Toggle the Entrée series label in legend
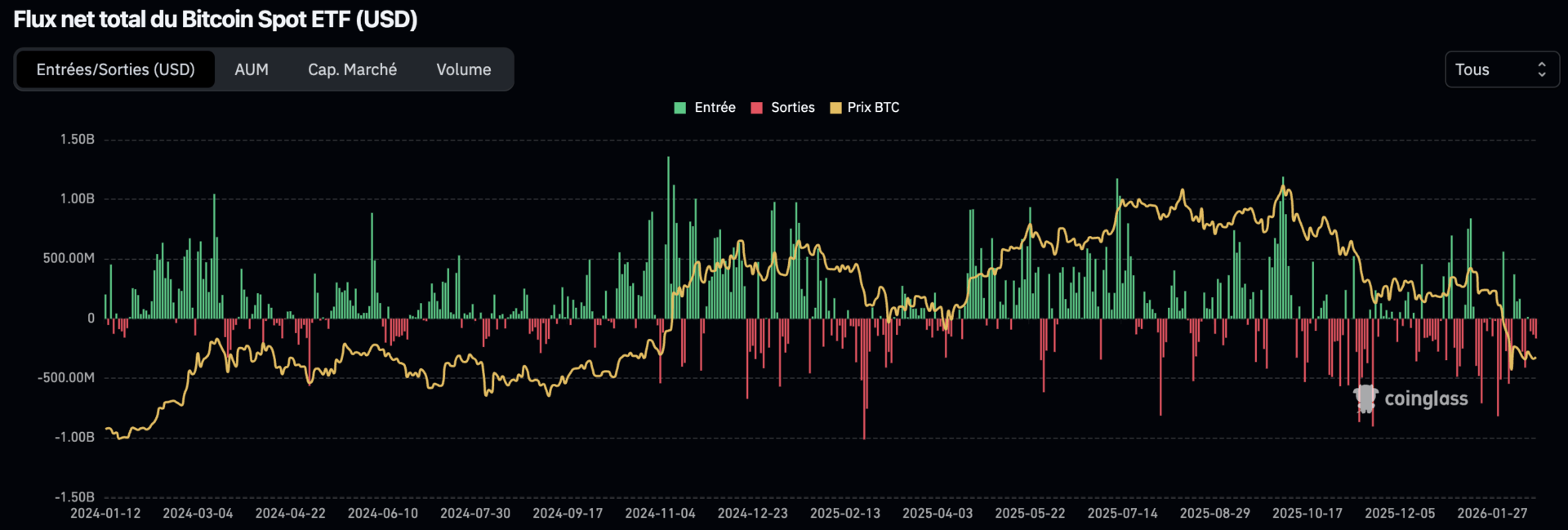Viewport: 1568px width, 530px height. [x=715, y=108]
